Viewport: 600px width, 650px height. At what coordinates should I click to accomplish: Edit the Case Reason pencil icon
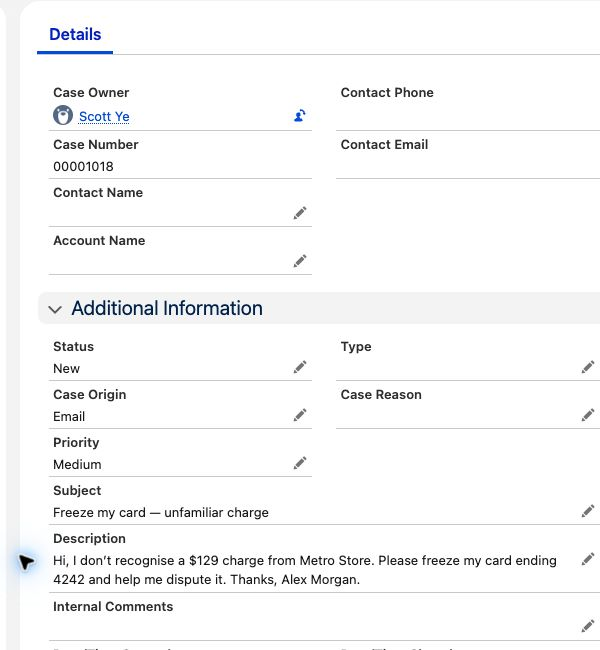(588, 415)
